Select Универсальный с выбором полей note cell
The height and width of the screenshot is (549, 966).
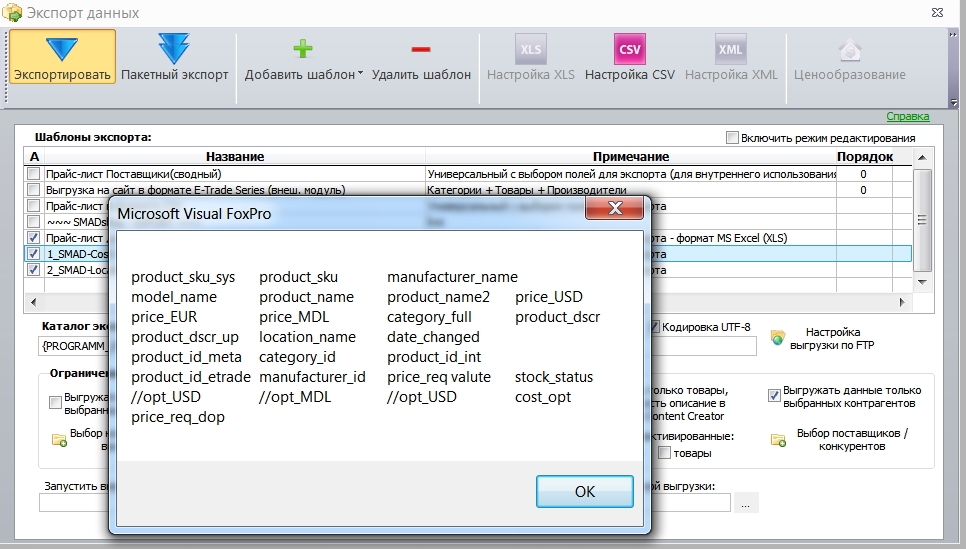pos(631,174)
